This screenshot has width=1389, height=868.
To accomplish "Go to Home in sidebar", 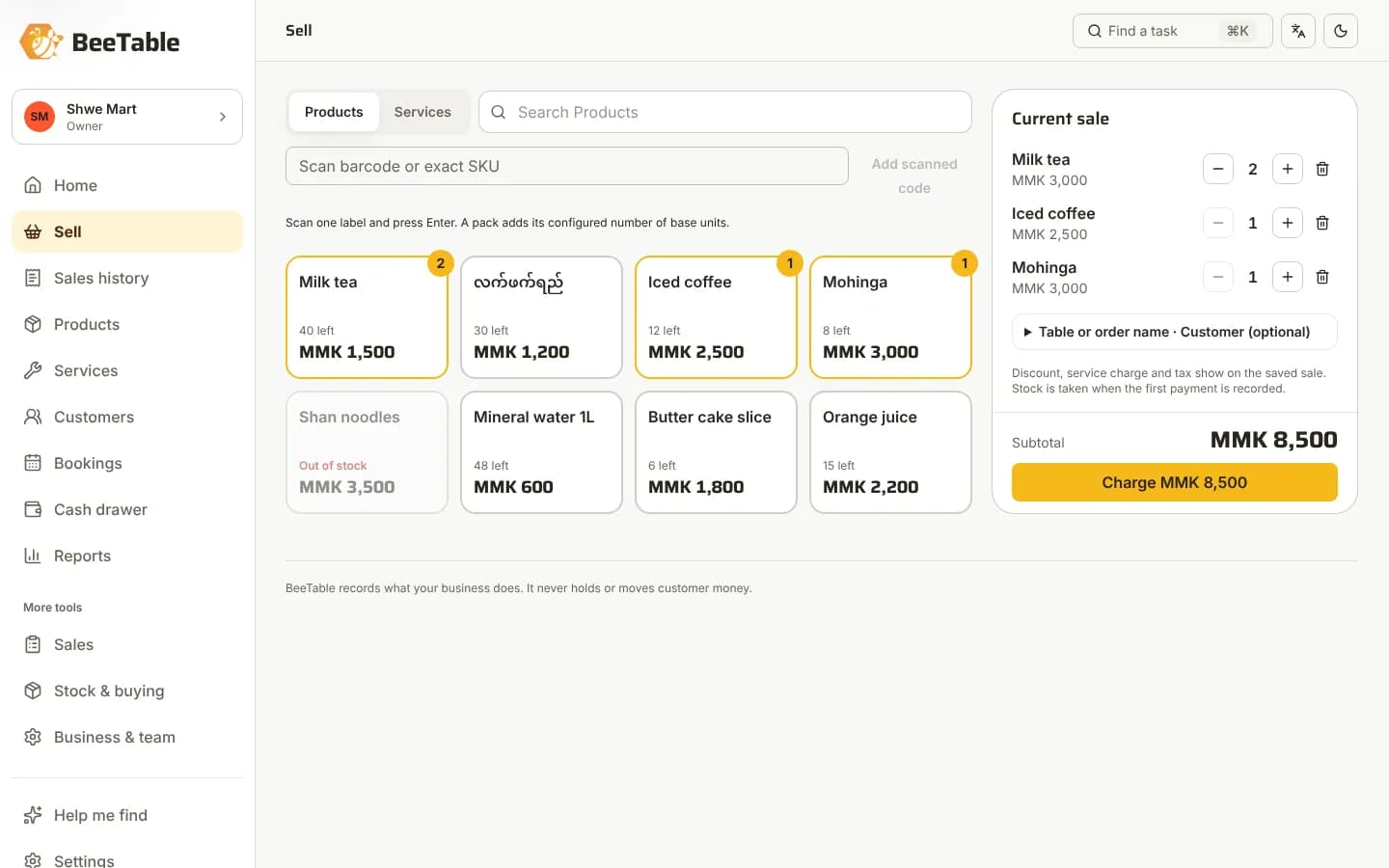I will tap(127, 185).
